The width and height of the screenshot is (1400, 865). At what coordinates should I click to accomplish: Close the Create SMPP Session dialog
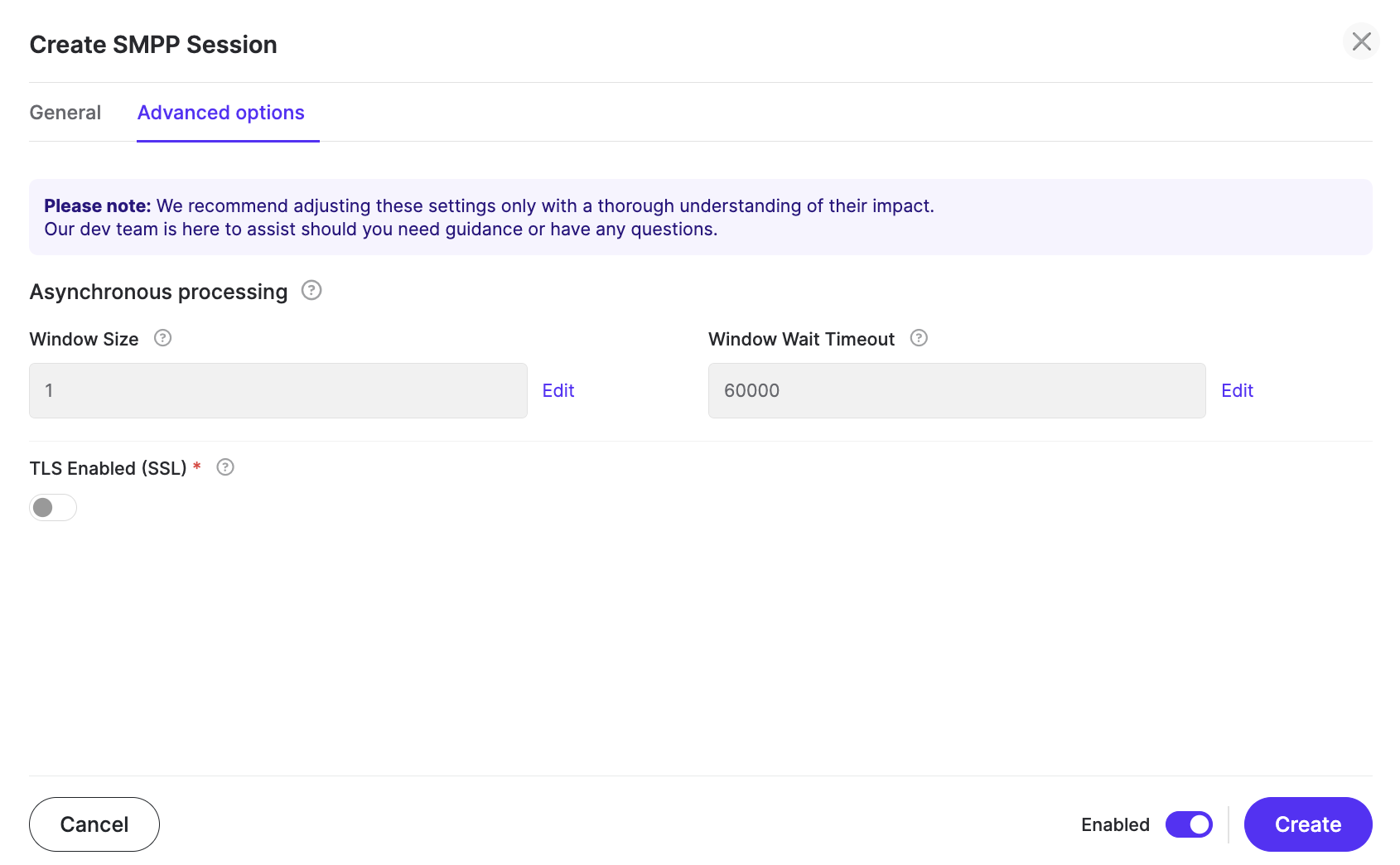click(x=1361, y=41)
